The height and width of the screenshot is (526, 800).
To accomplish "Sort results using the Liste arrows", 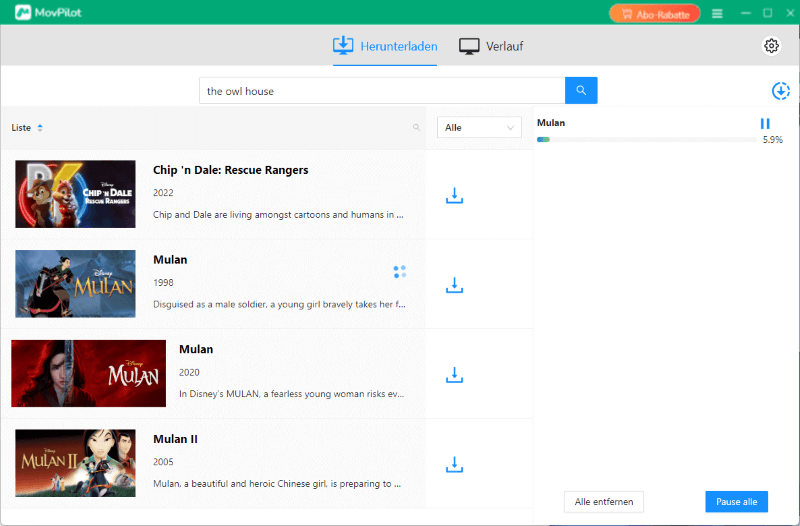I will (x=40, y=128).
